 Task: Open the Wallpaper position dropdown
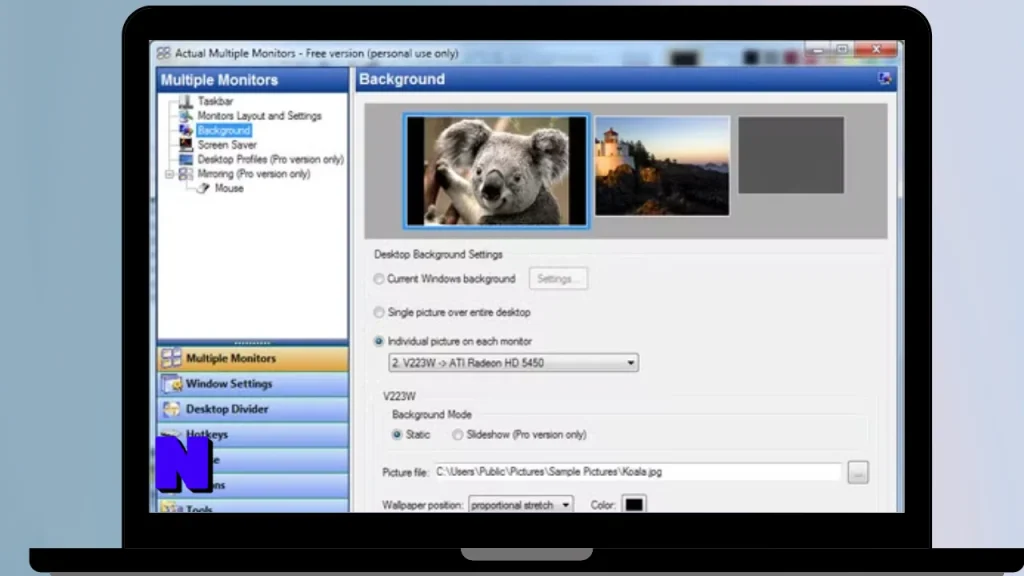tap(520, 505)
